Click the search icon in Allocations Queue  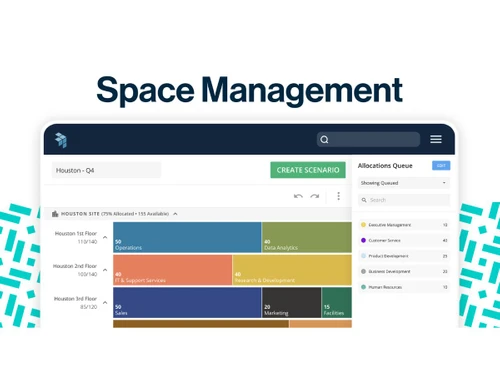coord(364,200)
